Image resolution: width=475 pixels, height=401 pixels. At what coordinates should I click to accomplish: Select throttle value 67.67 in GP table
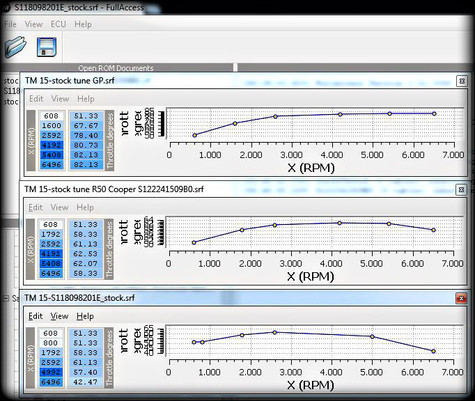(x=86, y=126)
